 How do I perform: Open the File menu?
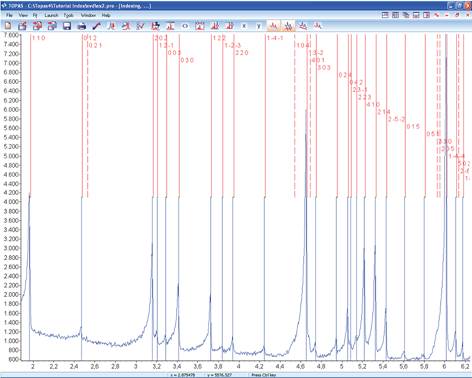click(9, 15)
